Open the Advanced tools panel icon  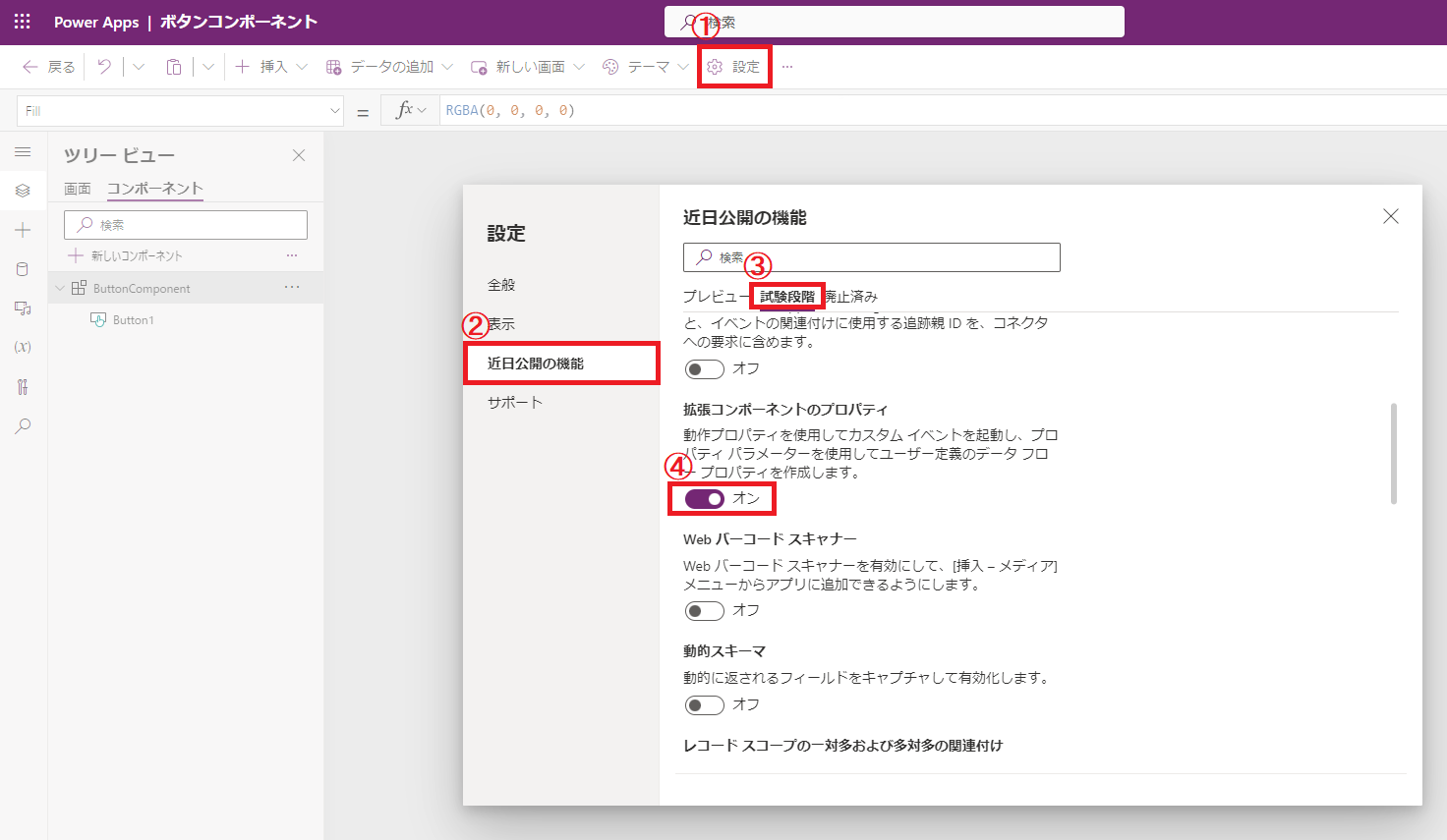point(23,386)
